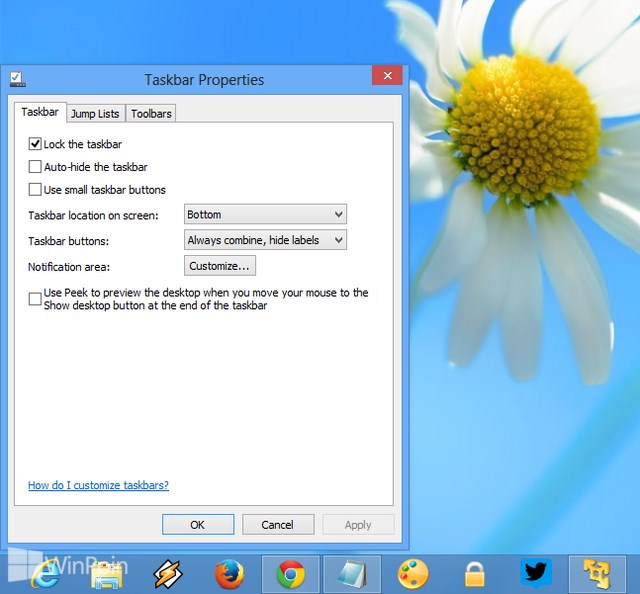The image size is (640, 594).
Task: Open the Taskbar buttons dropdown
Action: pyautogui.click(x=265, y=240)
